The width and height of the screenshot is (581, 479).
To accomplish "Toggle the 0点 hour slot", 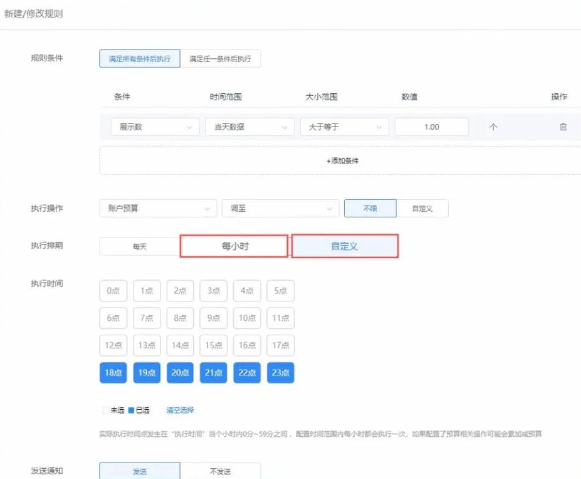I will coord(113,291).
